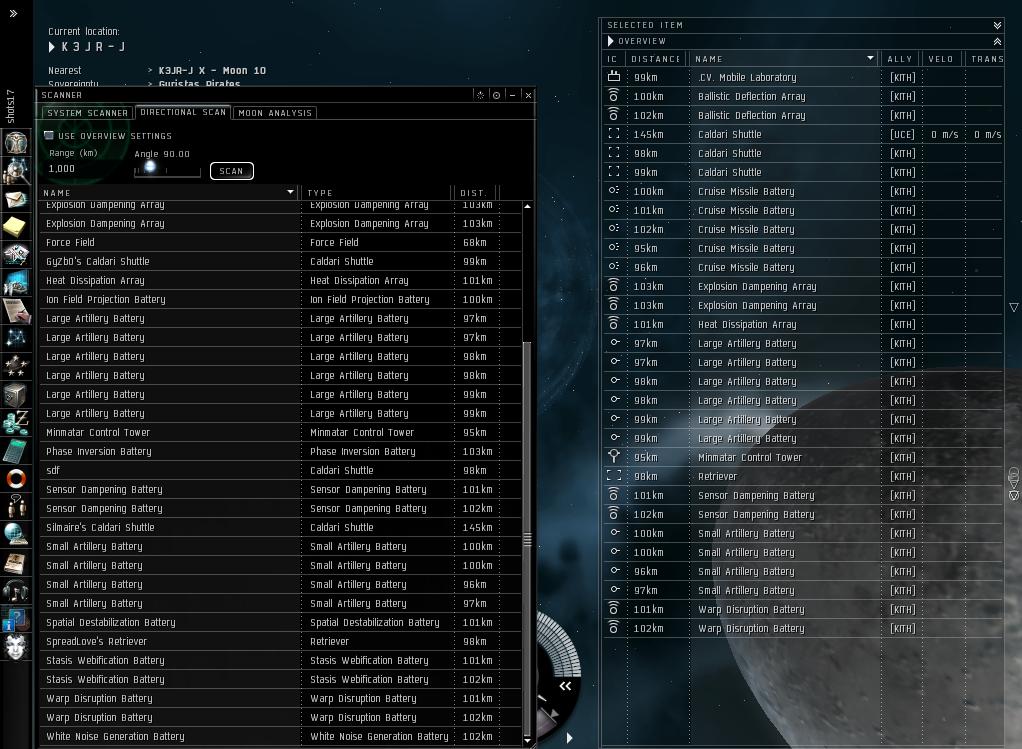Viewport: 1022px width, 749px height.
Task: Select Gyzb0's Caldari Shuttle scan result
Action: 281,261
